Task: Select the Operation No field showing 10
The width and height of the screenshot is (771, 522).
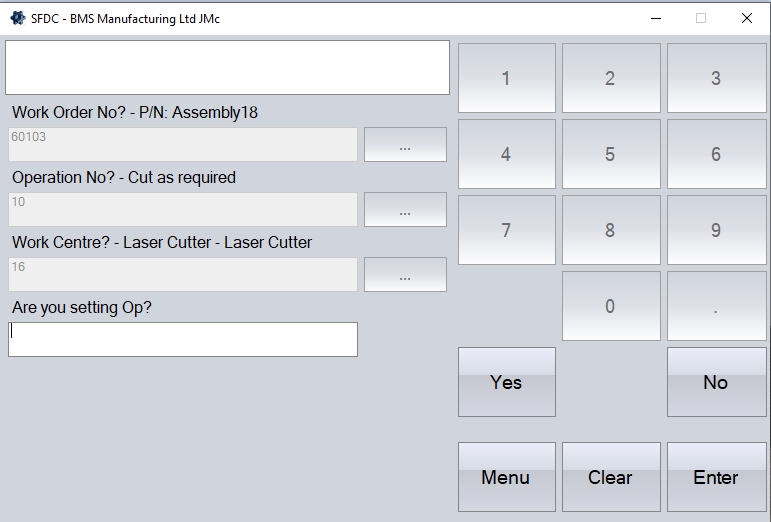Action: pos(183,210)
